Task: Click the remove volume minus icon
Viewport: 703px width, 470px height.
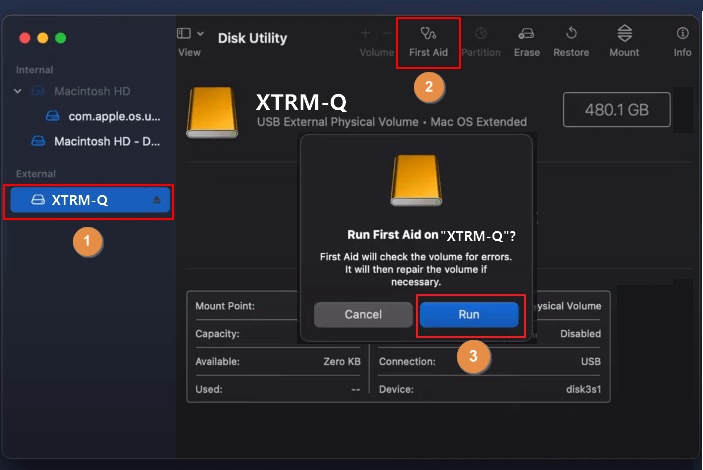Action: coord(387,33)
